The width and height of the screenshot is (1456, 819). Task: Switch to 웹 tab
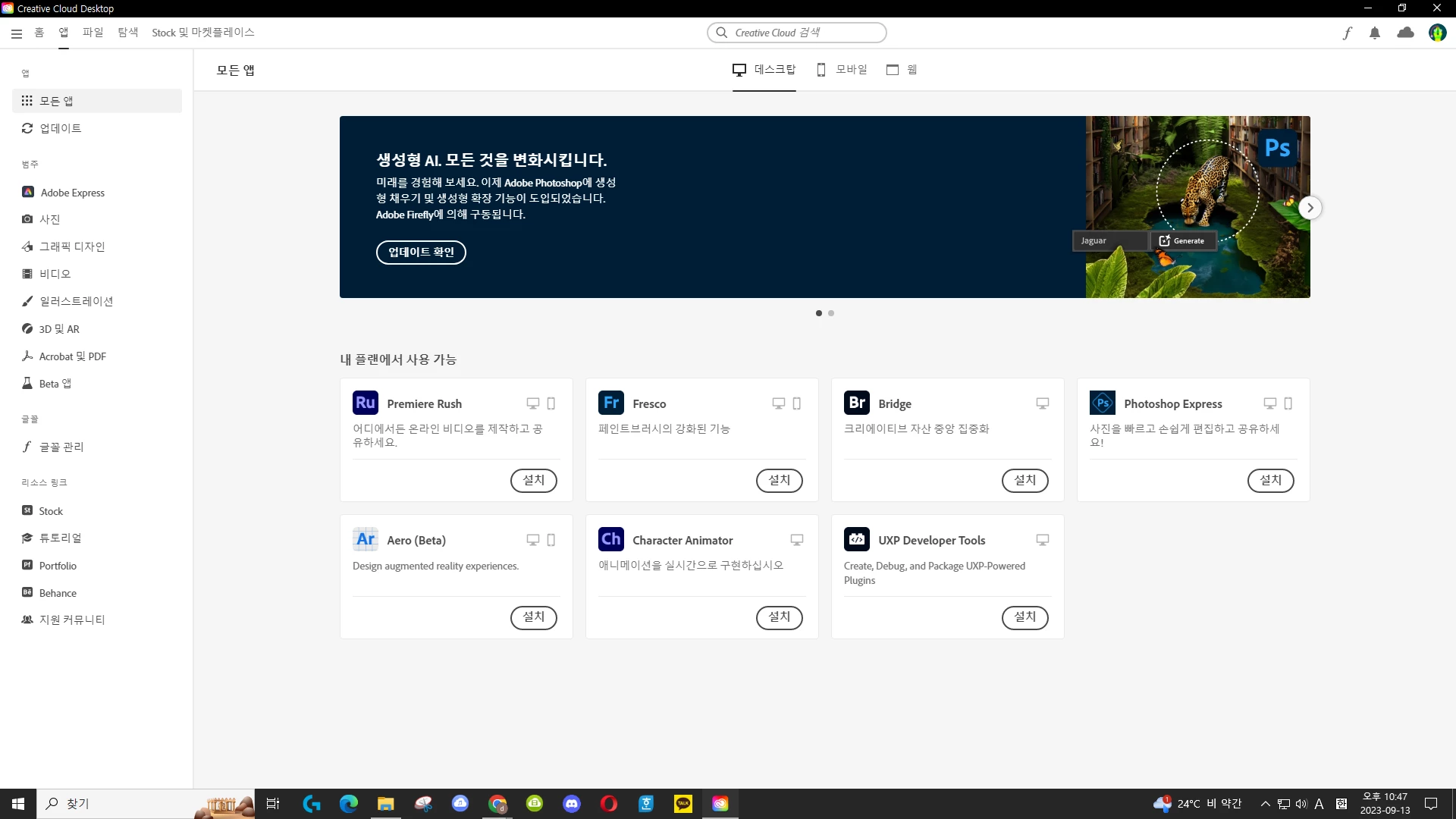pos(902,70)
